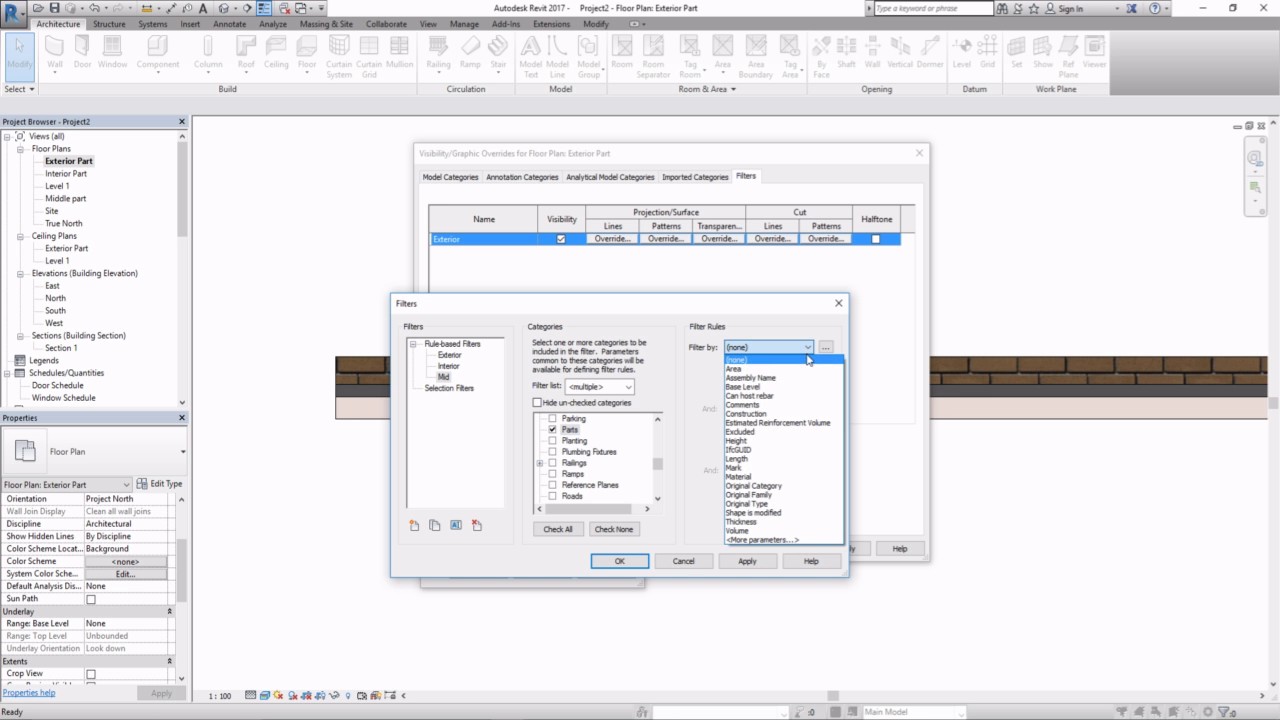This screenshot has height=720, width=1280.
Task: Switch to Annotation Categories tab
Action: pyautogui.click(x=522, y=177)
